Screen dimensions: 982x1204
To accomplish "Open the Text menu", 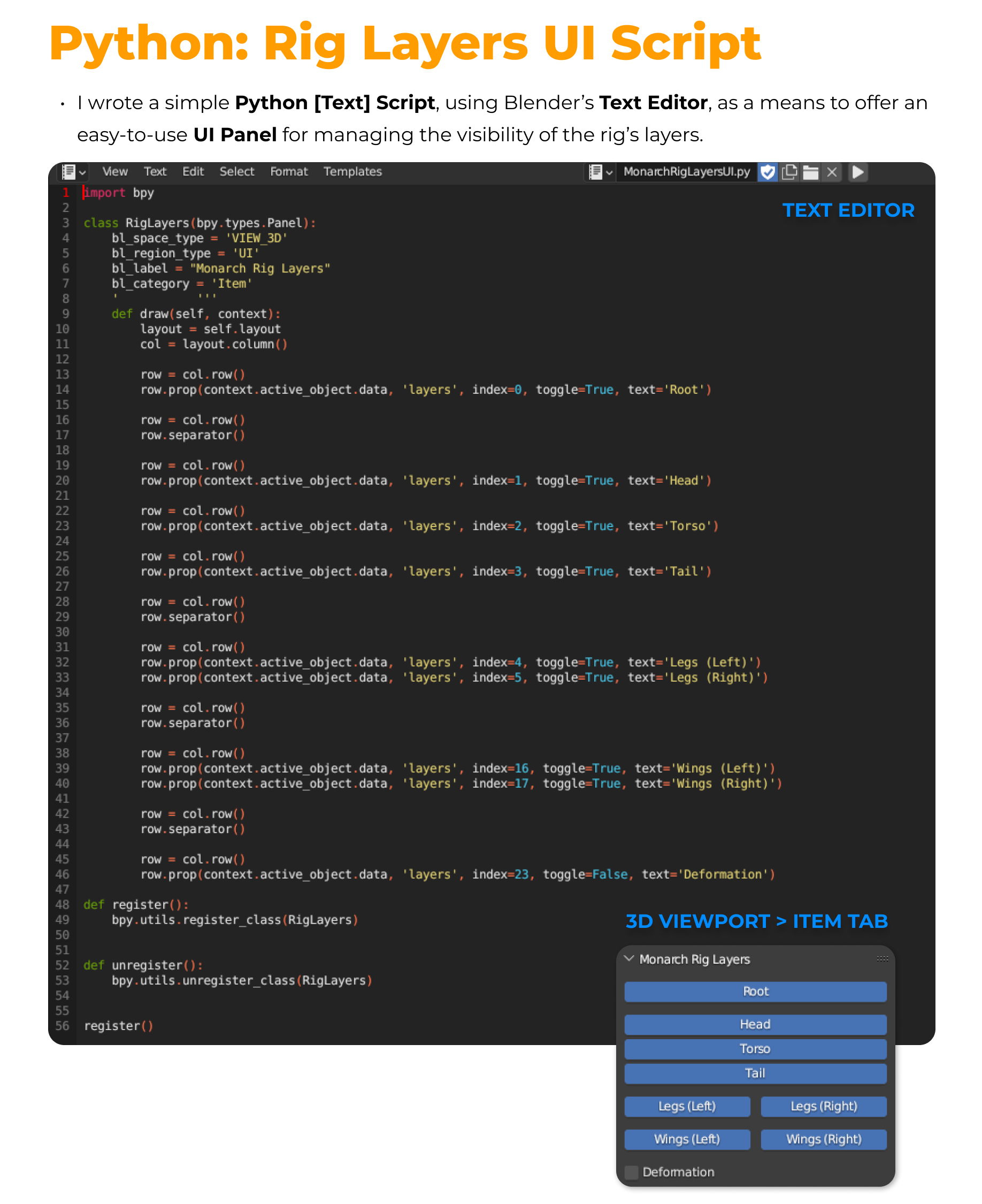I will (155, 171).
